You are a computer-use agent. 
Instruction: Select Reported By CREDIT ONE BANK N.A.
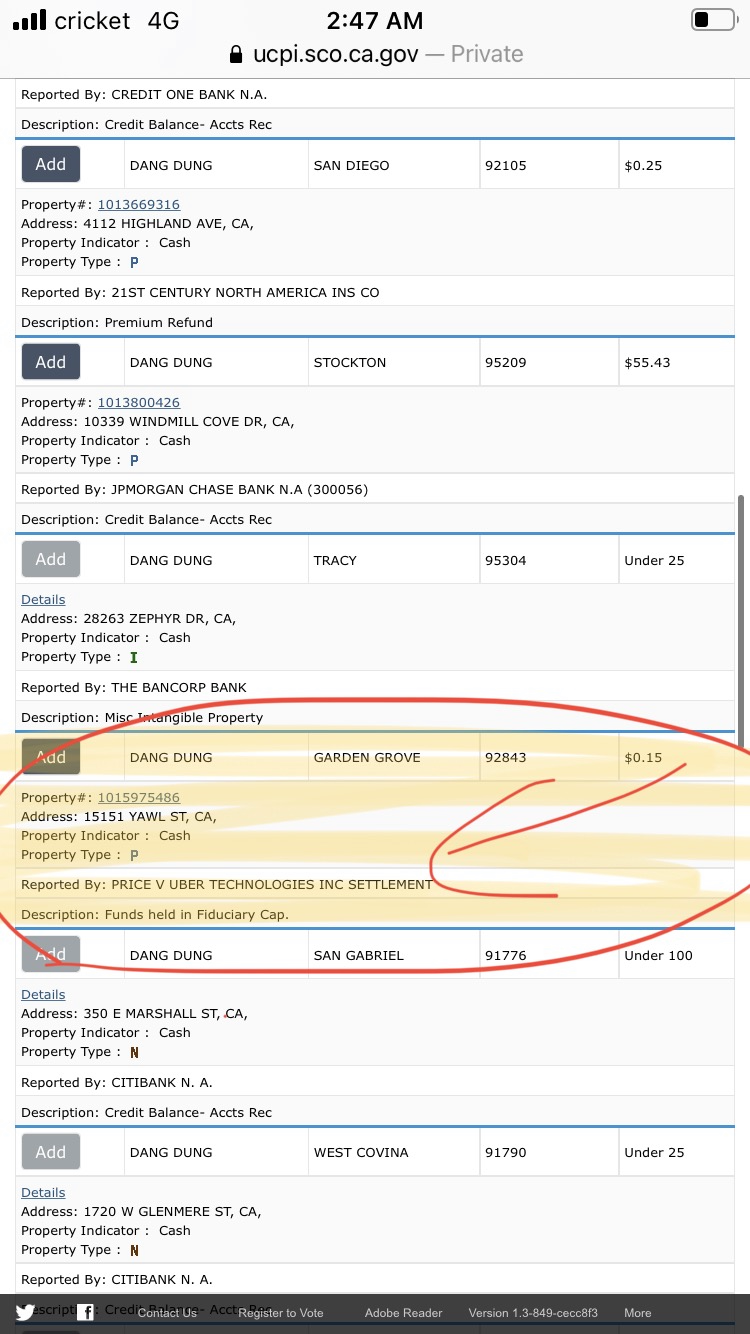[x=144, y=95]
